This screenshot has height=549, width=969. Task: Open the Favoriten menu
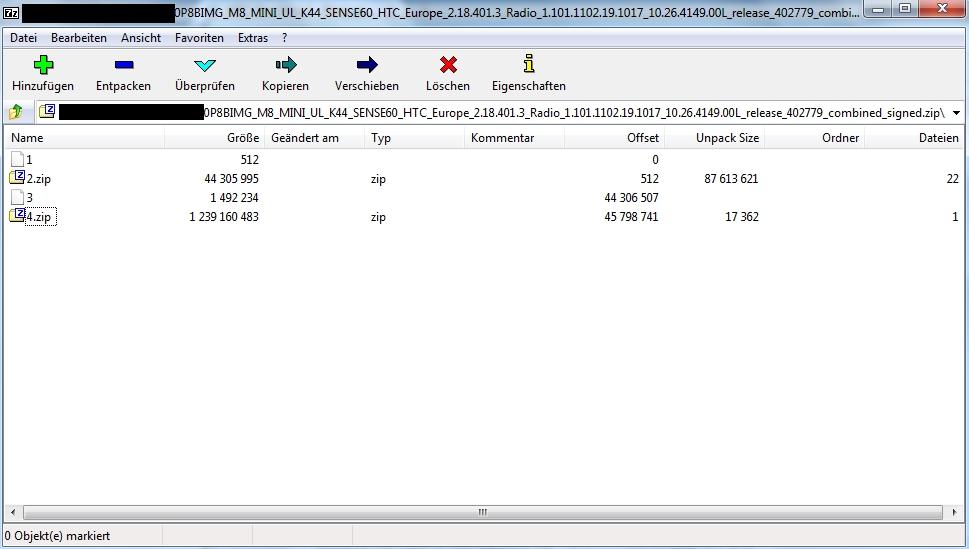(199, 38)
